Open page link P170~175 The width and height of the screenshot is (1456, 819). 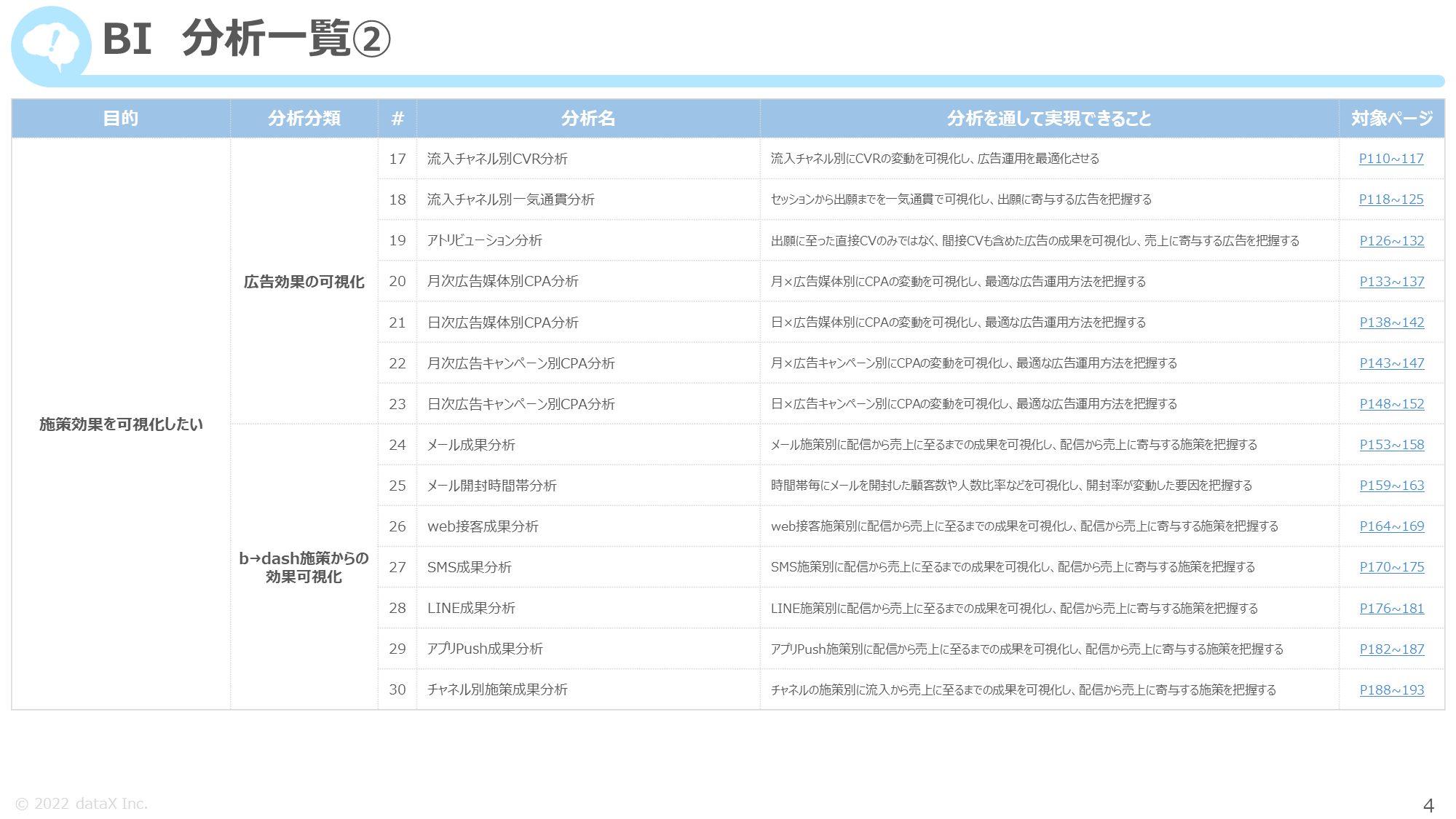[x=1392, y=567]
